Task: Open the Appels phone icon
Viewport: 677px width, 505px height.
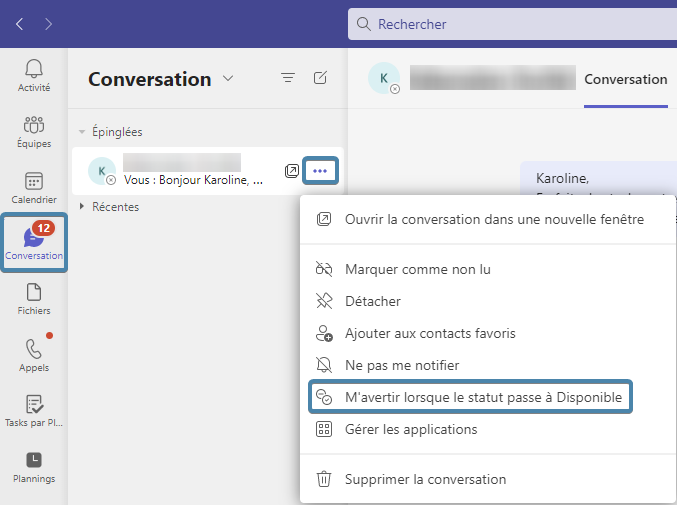Action: (x=34, y=356)
